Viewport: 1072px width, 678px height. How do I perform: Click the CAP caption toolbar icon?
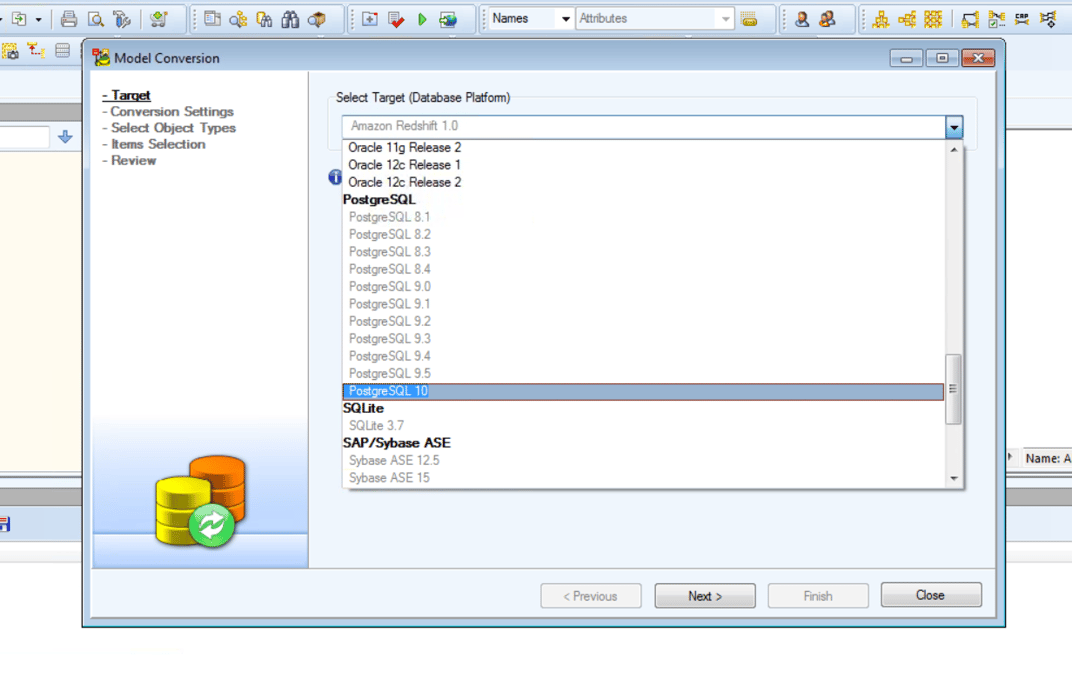click(1022, 19)
